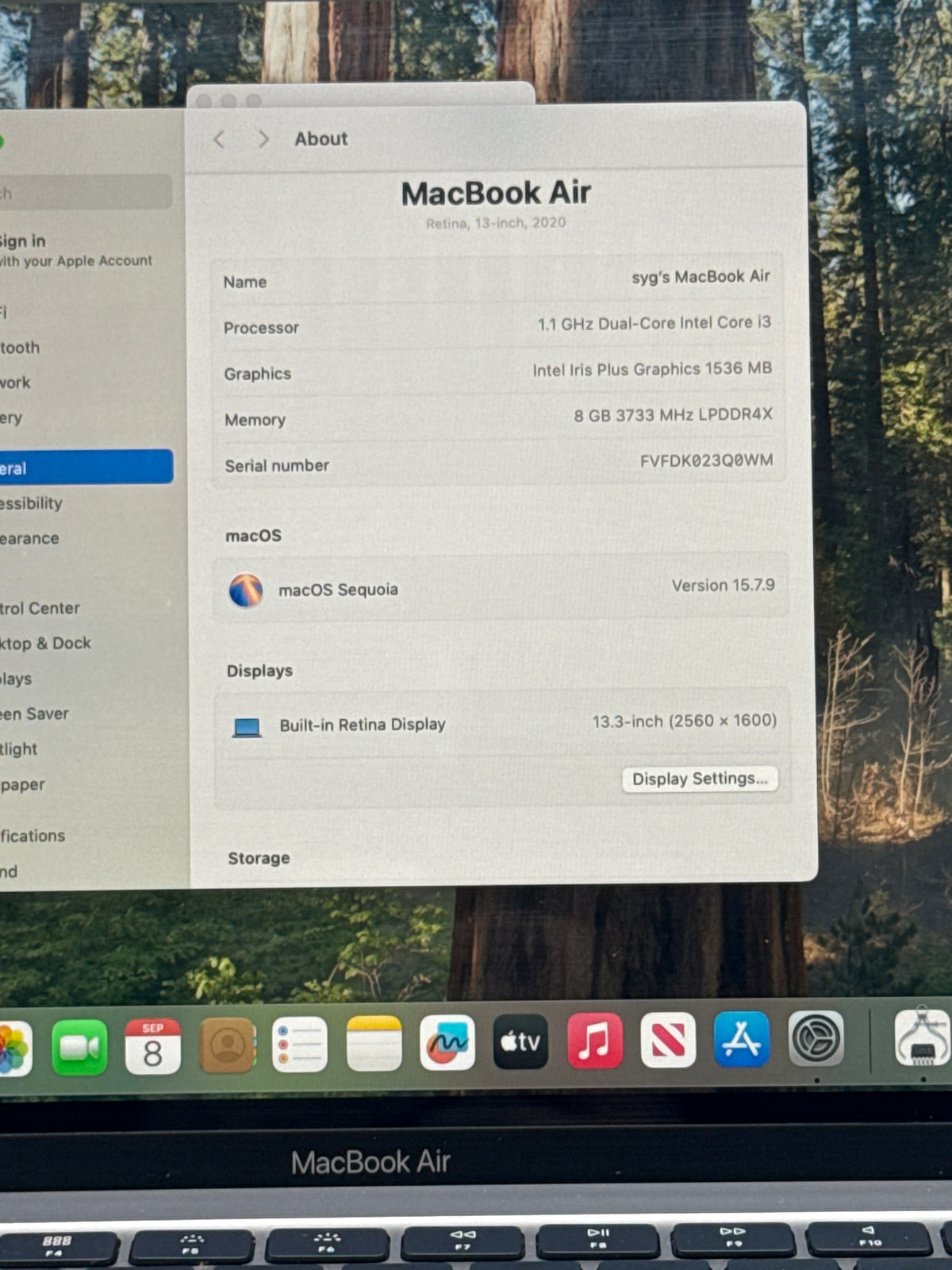Click the macOS Sequoia row label
The width and height of the screenshot is (952, 1270).
pyautogui.click(x=338, y=590)
